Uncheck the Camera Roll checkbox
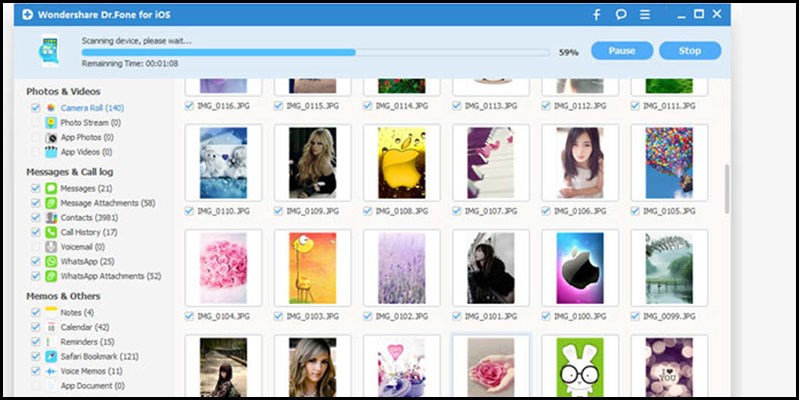The width and height of the screenshot is (800, 400). (35, 108)
